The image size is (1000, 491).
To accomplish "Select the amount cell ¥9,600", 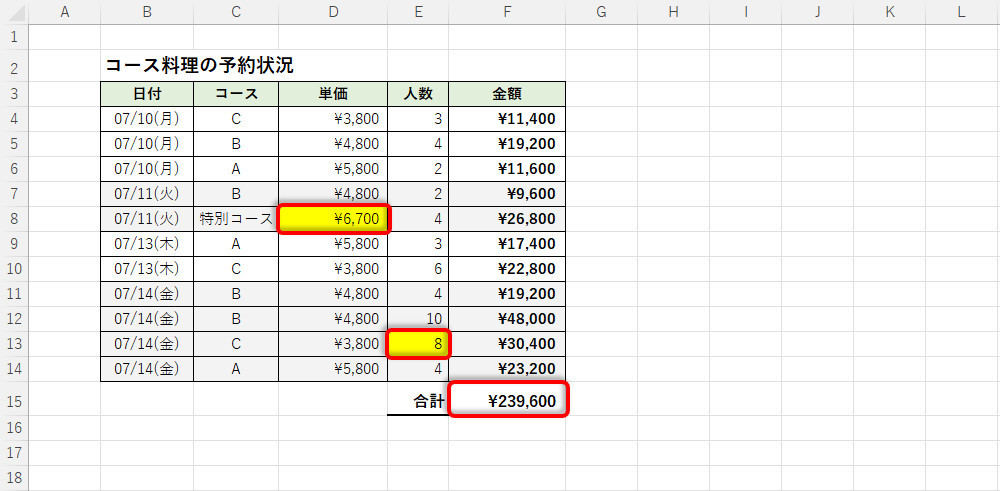I will click(x=507, y=194).
